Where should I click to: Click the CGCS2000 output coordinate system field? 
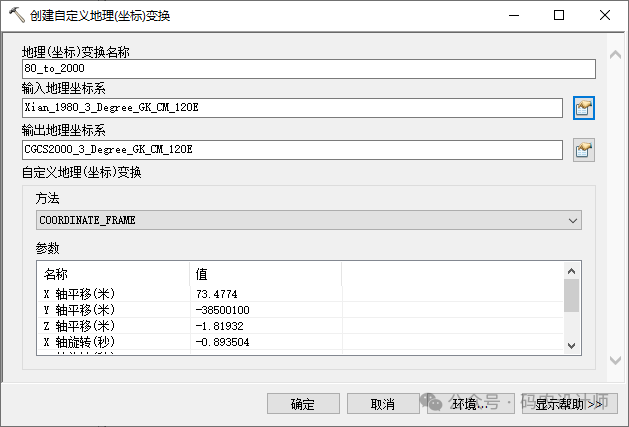[x=292, y=150]
